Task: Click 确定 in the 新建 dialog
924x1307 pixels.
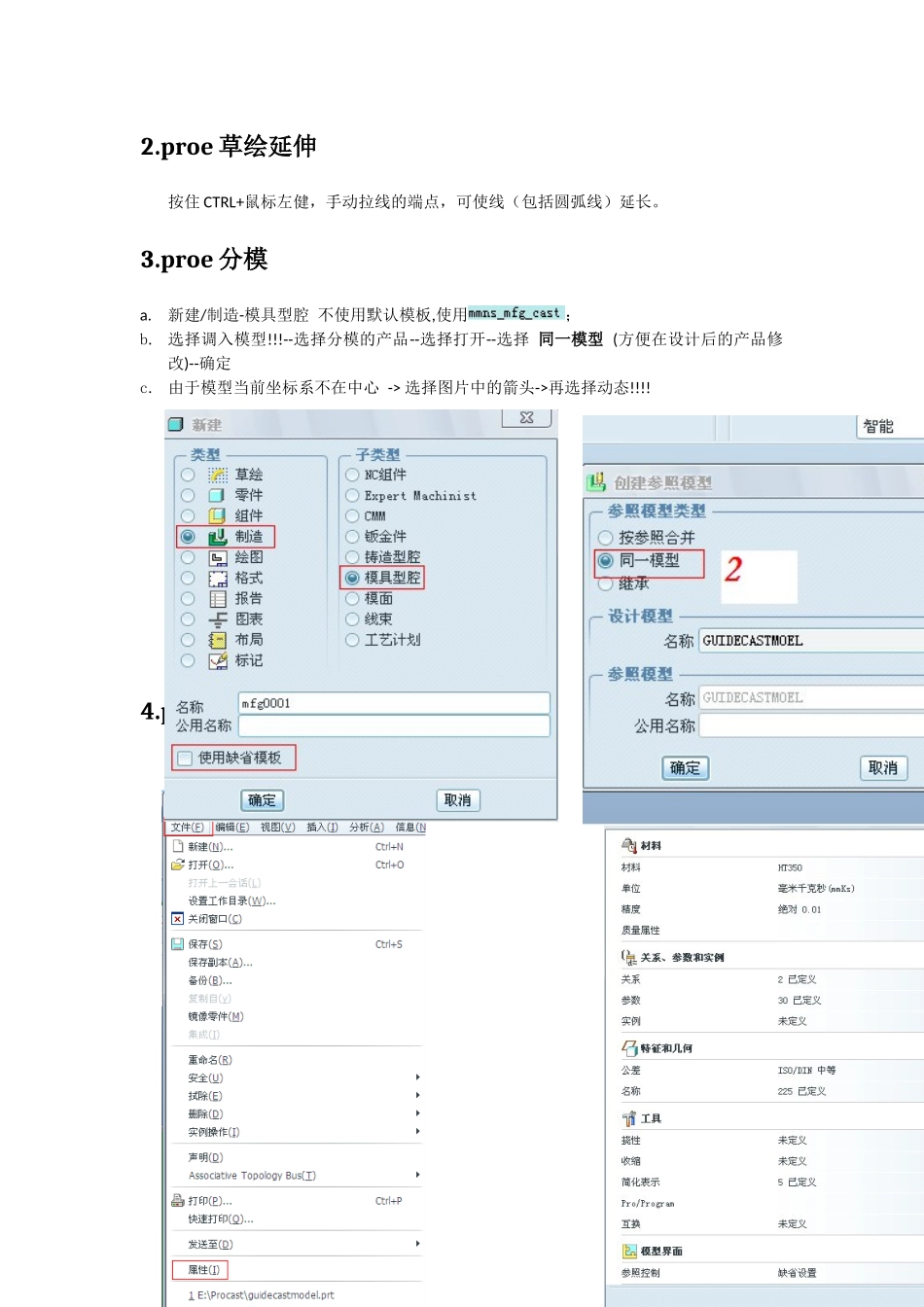Action: tap(263, 800)
